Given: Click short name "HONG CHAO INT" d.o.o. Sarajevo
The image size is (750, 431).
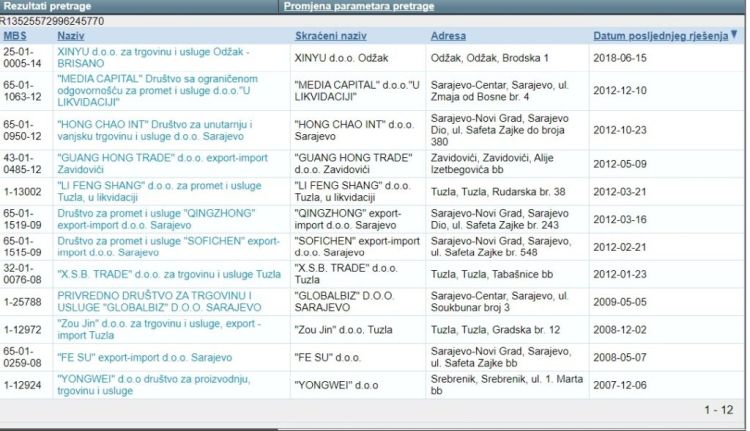Looking at the screenshot, I should click(354, 130).
